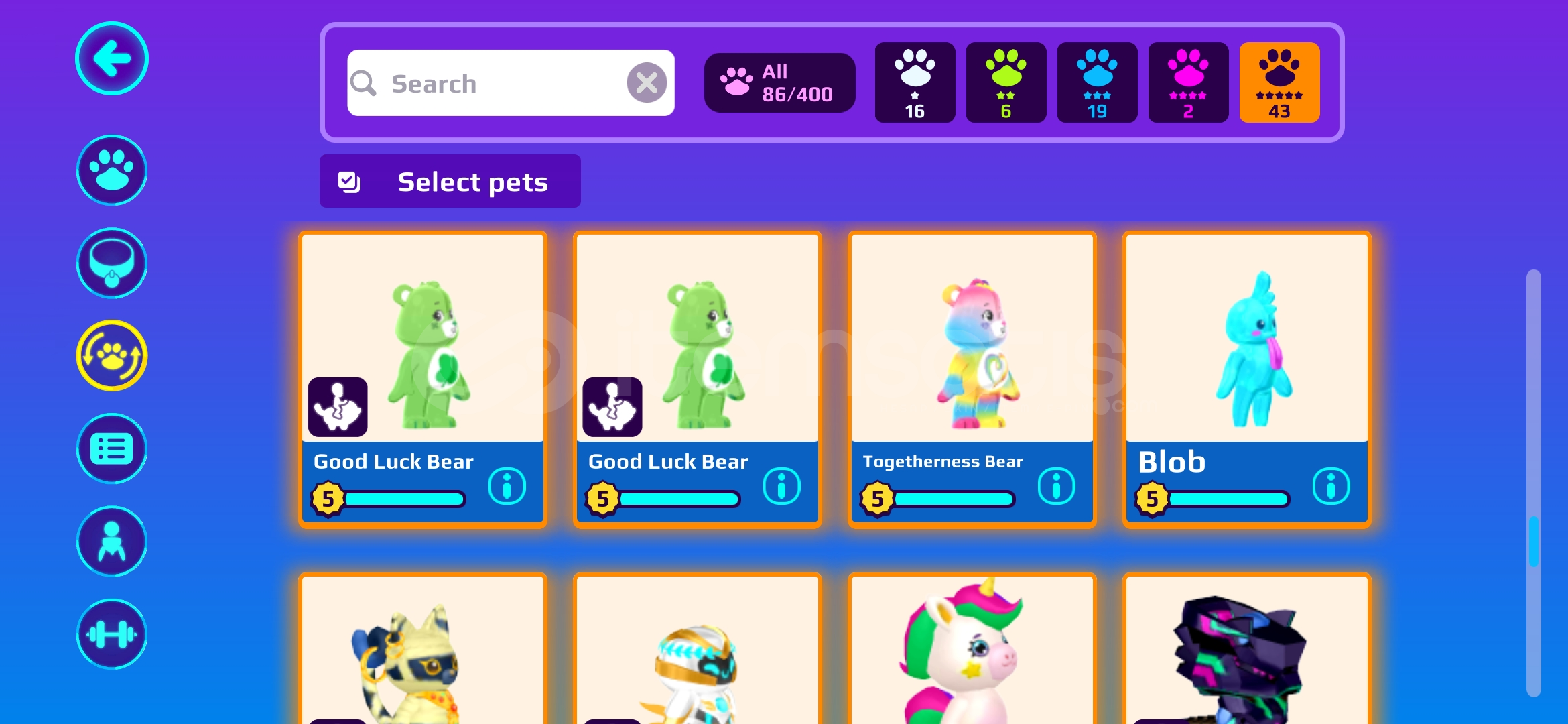Filter by two-star pets

coord(1006,82)
